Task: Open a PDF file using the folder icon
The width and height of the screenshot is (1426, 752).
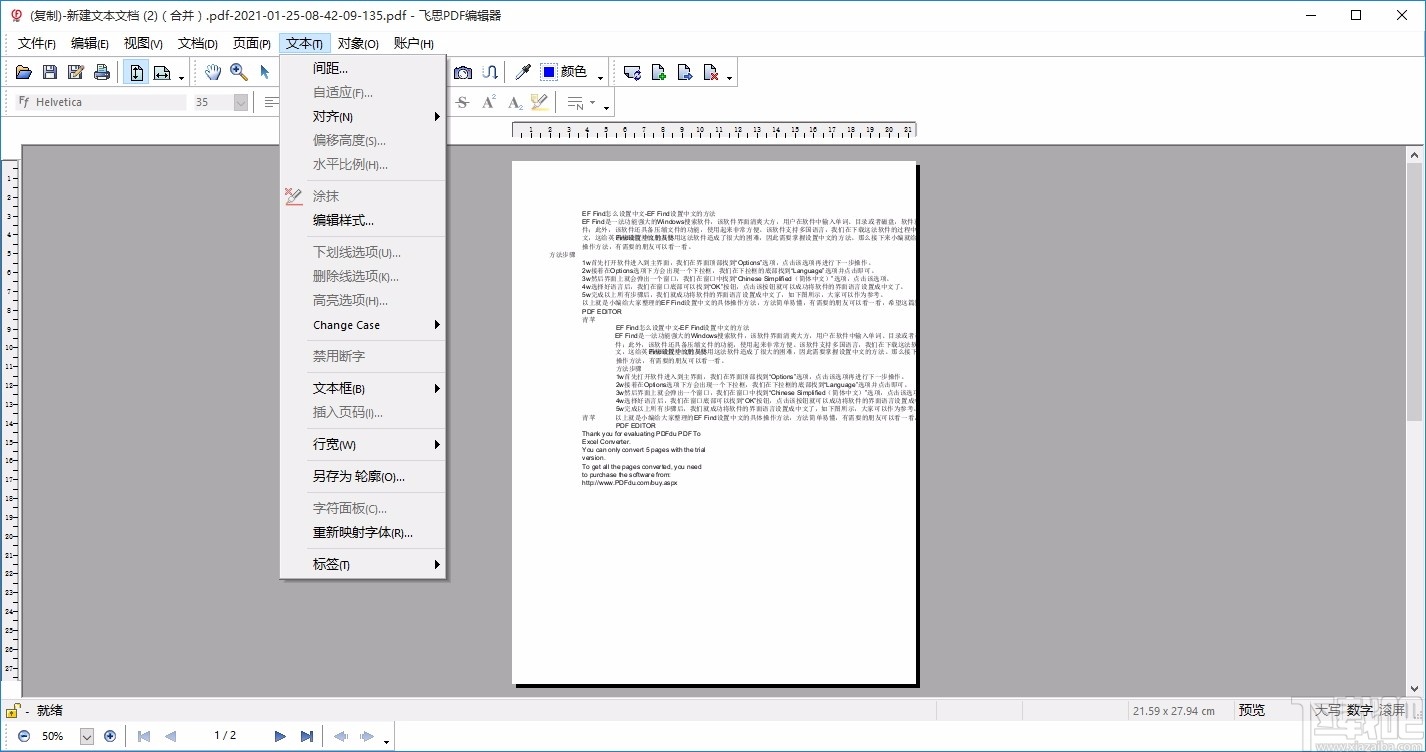Action: (24, 71)
